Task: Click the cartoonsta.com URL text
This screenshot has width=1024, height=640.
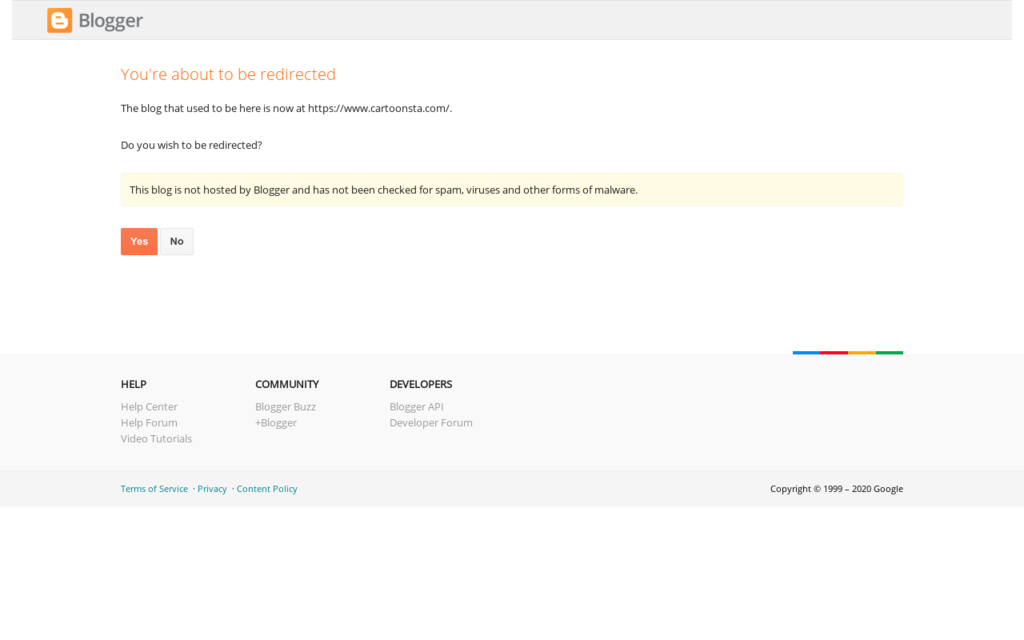Action: coord(379,108)
